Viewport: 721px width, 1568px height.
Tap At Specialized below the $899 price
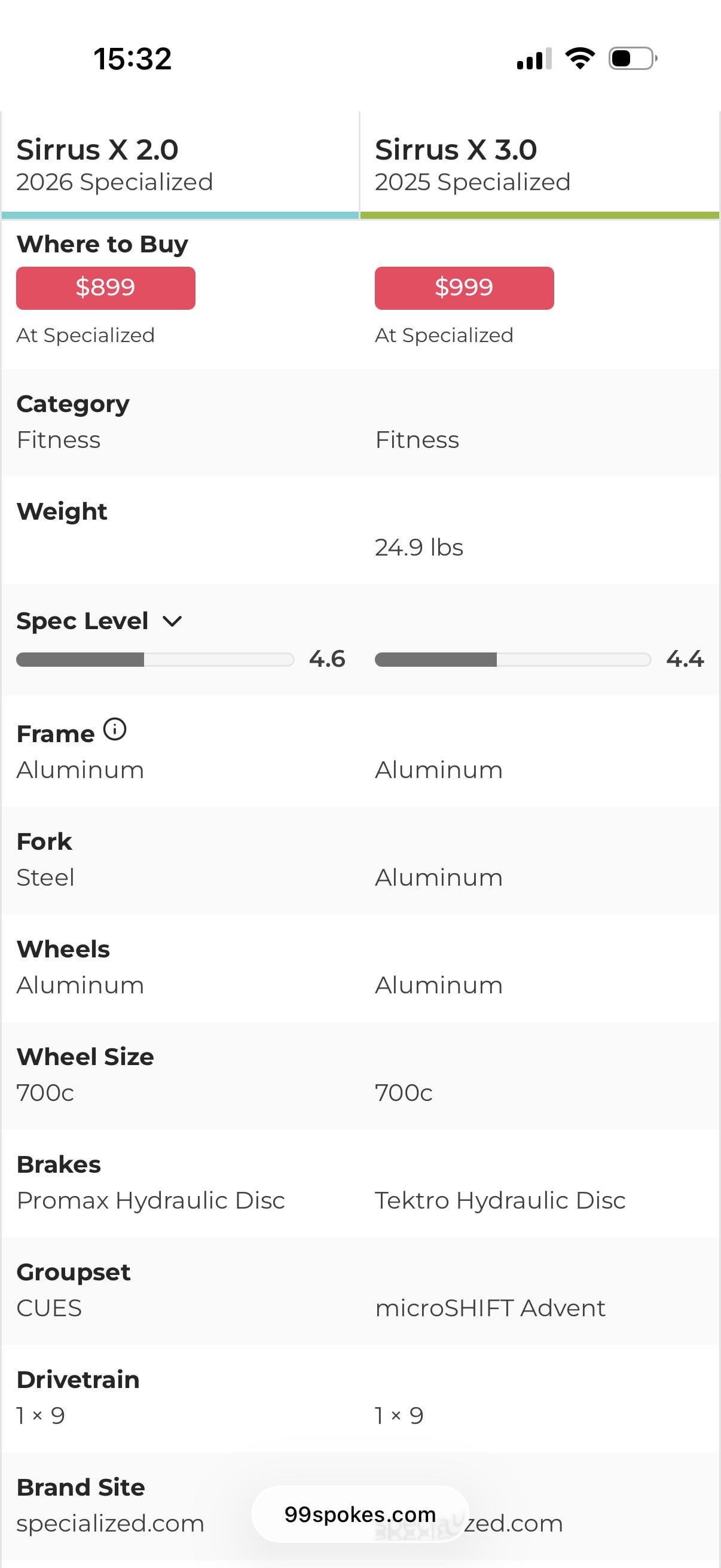coord(85,335)
